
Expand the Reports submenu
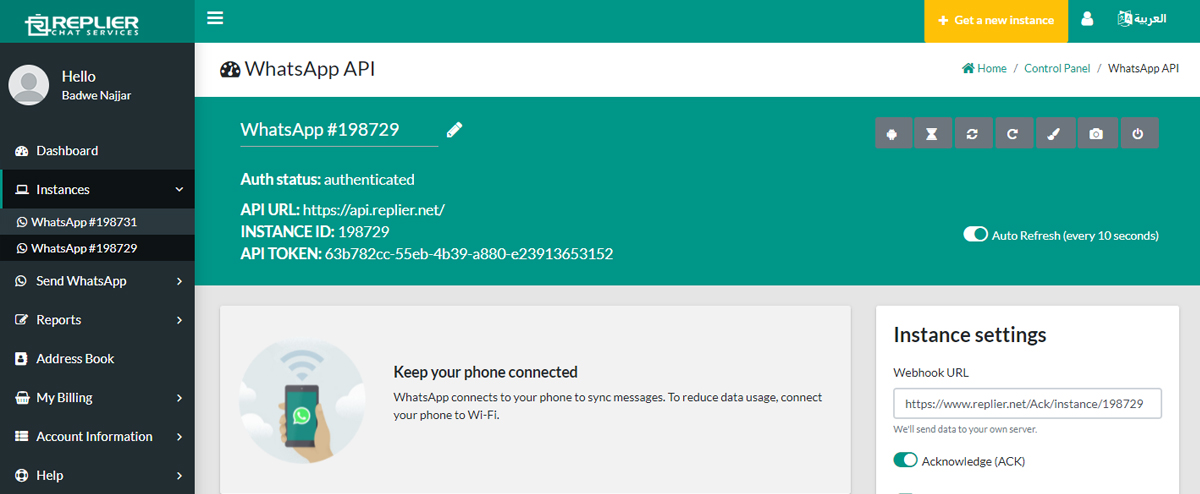point(97,320)
